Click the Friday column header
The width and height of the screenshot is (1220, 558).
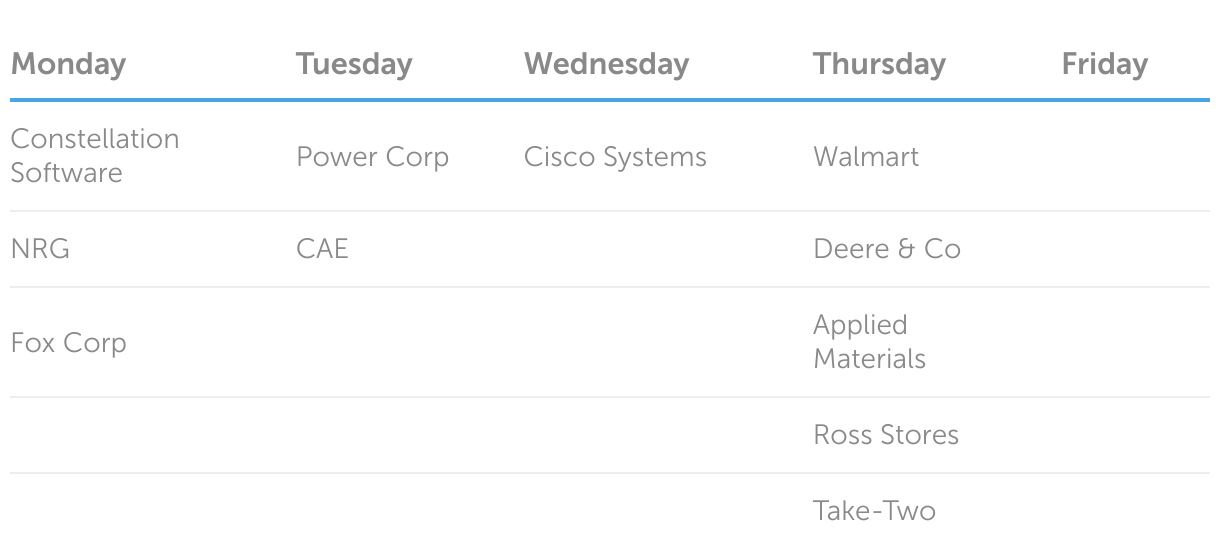point(1104,64)
